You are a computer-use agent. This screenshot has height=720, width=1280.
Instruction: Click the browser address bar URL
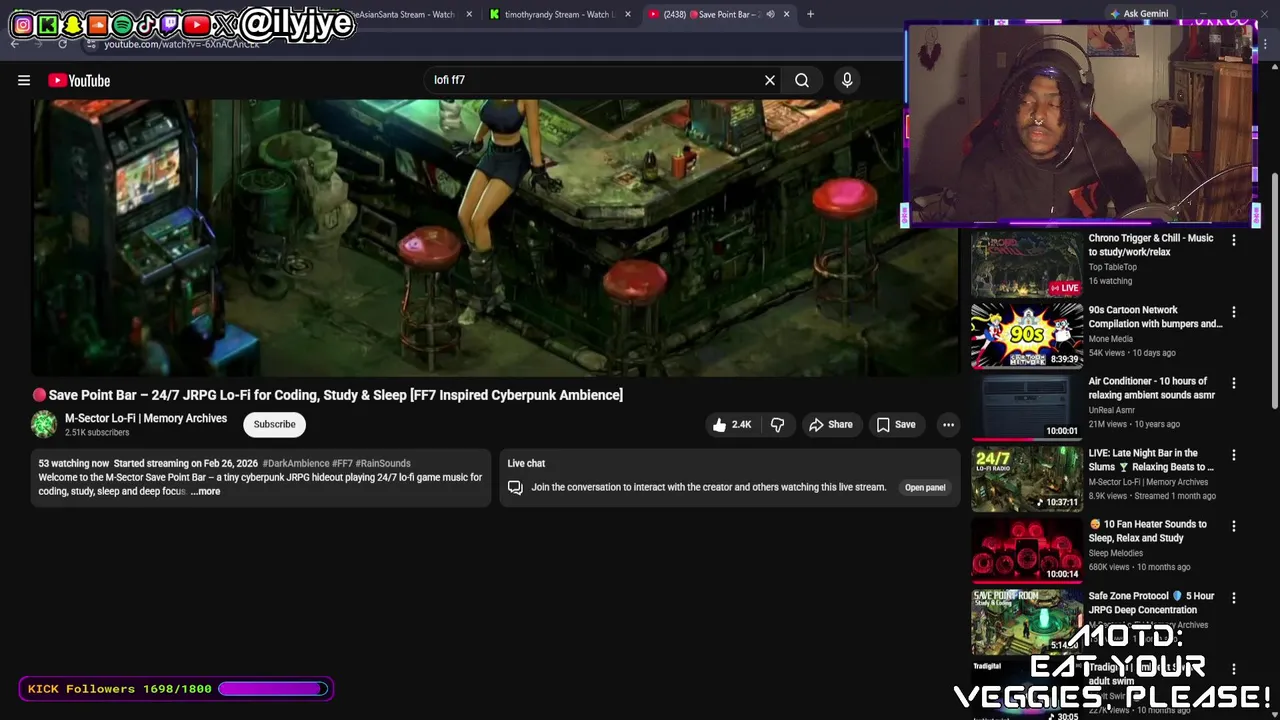pos(182,44)
